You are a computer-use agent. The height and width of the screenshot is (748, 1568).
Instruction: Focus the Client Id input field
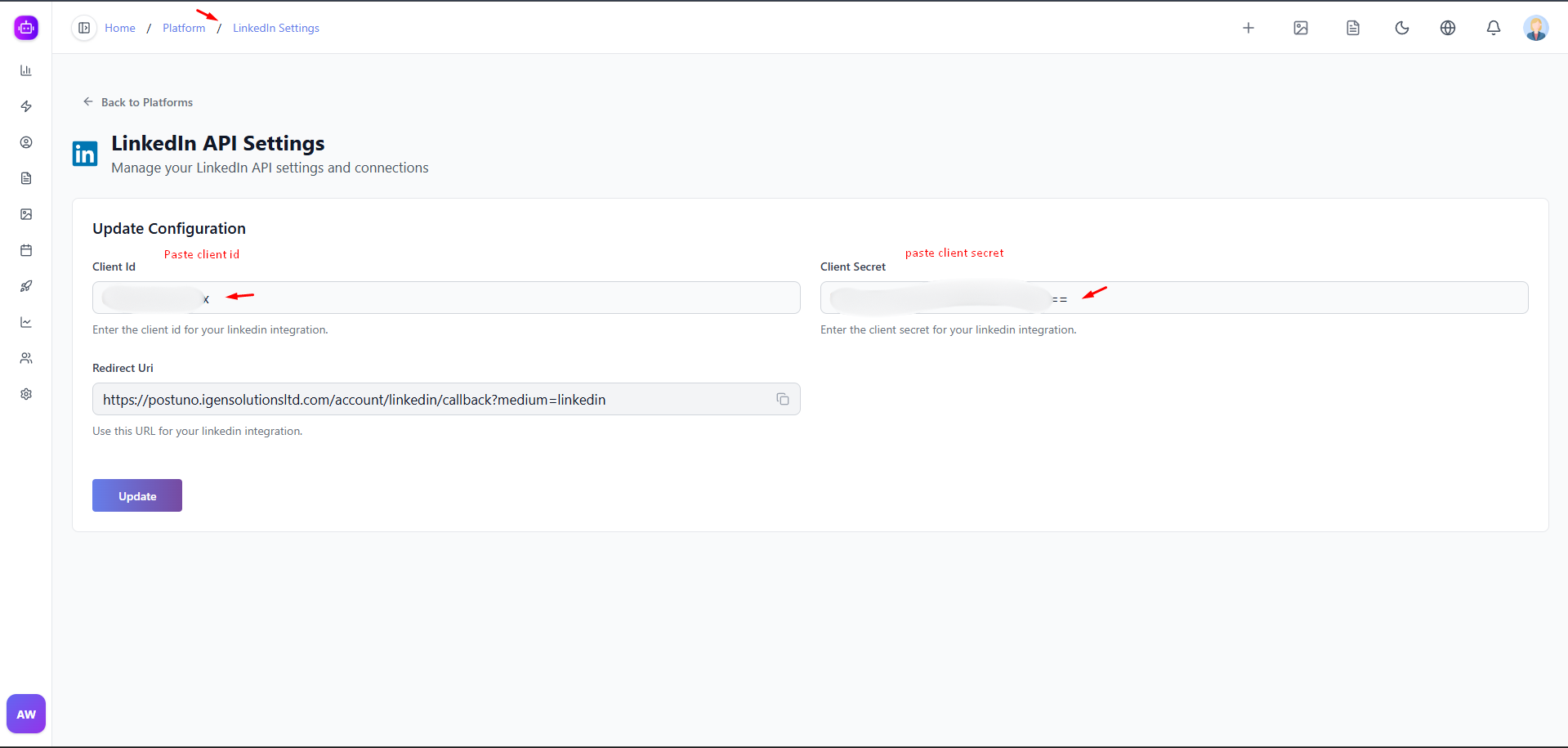pyautogui.click(x=490, y=298)
